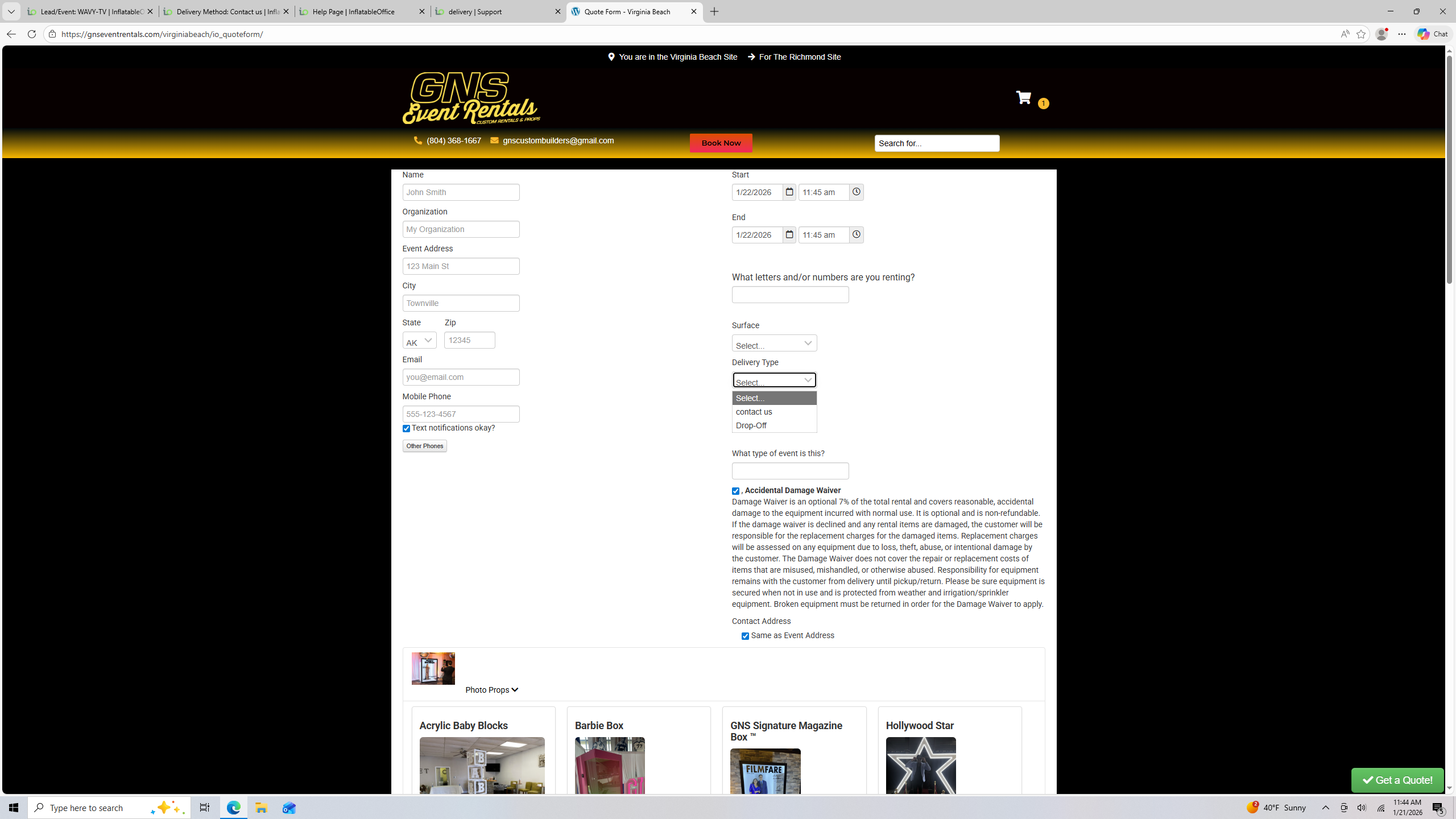Open the Surface dropdown
Image resolution: width=1456 pixels, height=819 pixels.
(x=774, y=344)
